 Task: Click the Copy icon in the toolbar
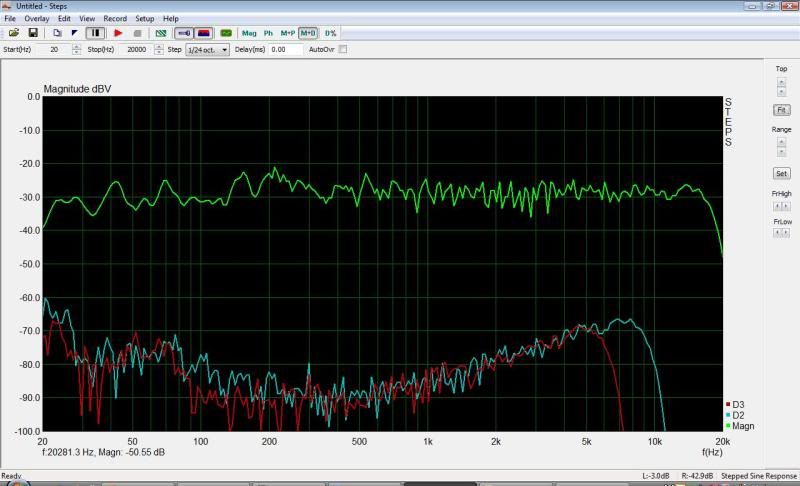point(57,33)
